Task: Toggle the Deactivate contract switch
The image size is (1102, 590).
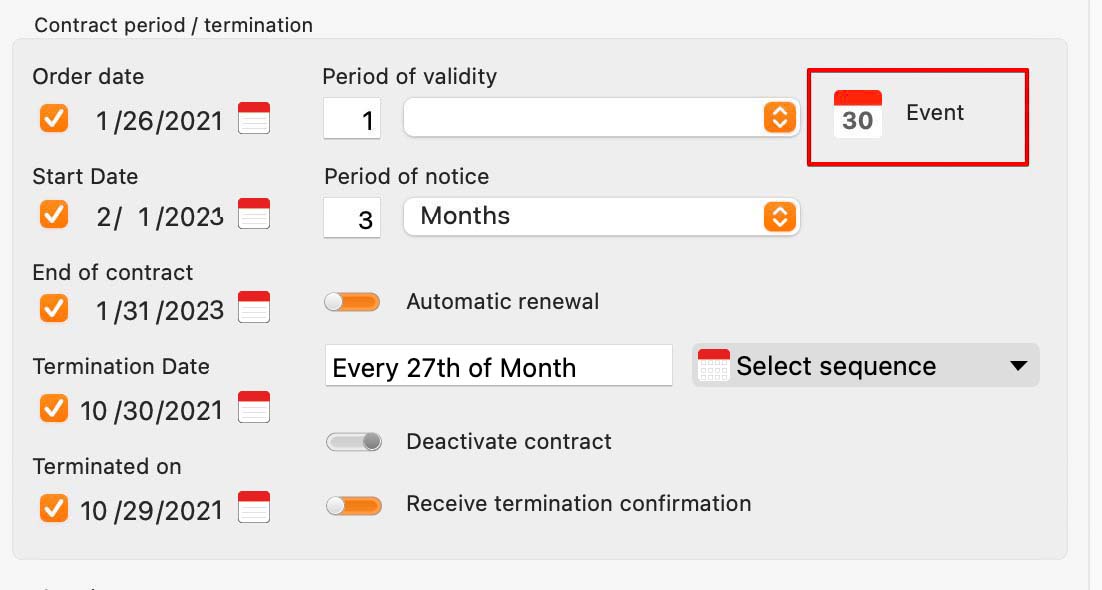Action: 354,442
